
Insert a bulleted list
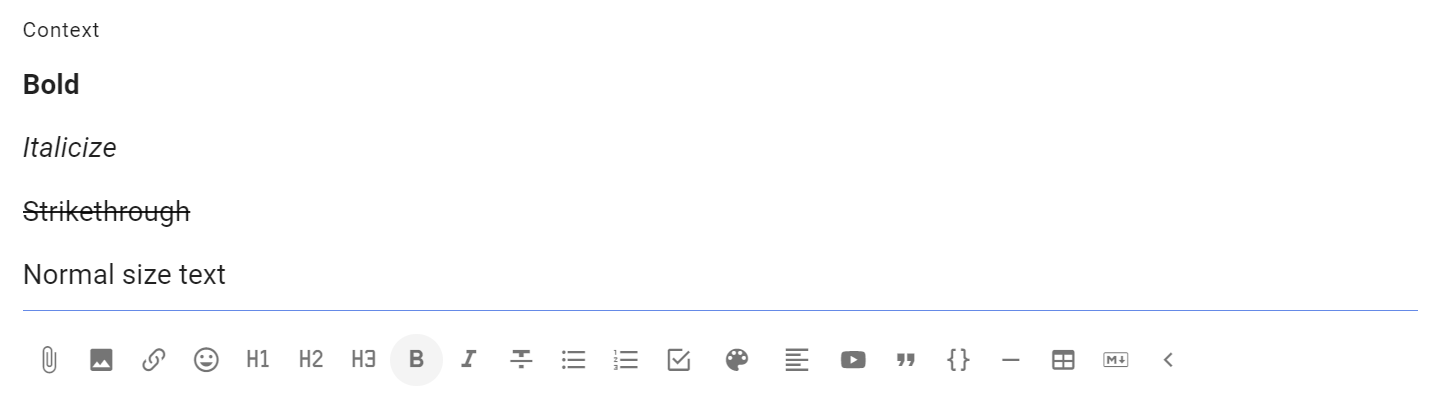click(x=574, y=360)
